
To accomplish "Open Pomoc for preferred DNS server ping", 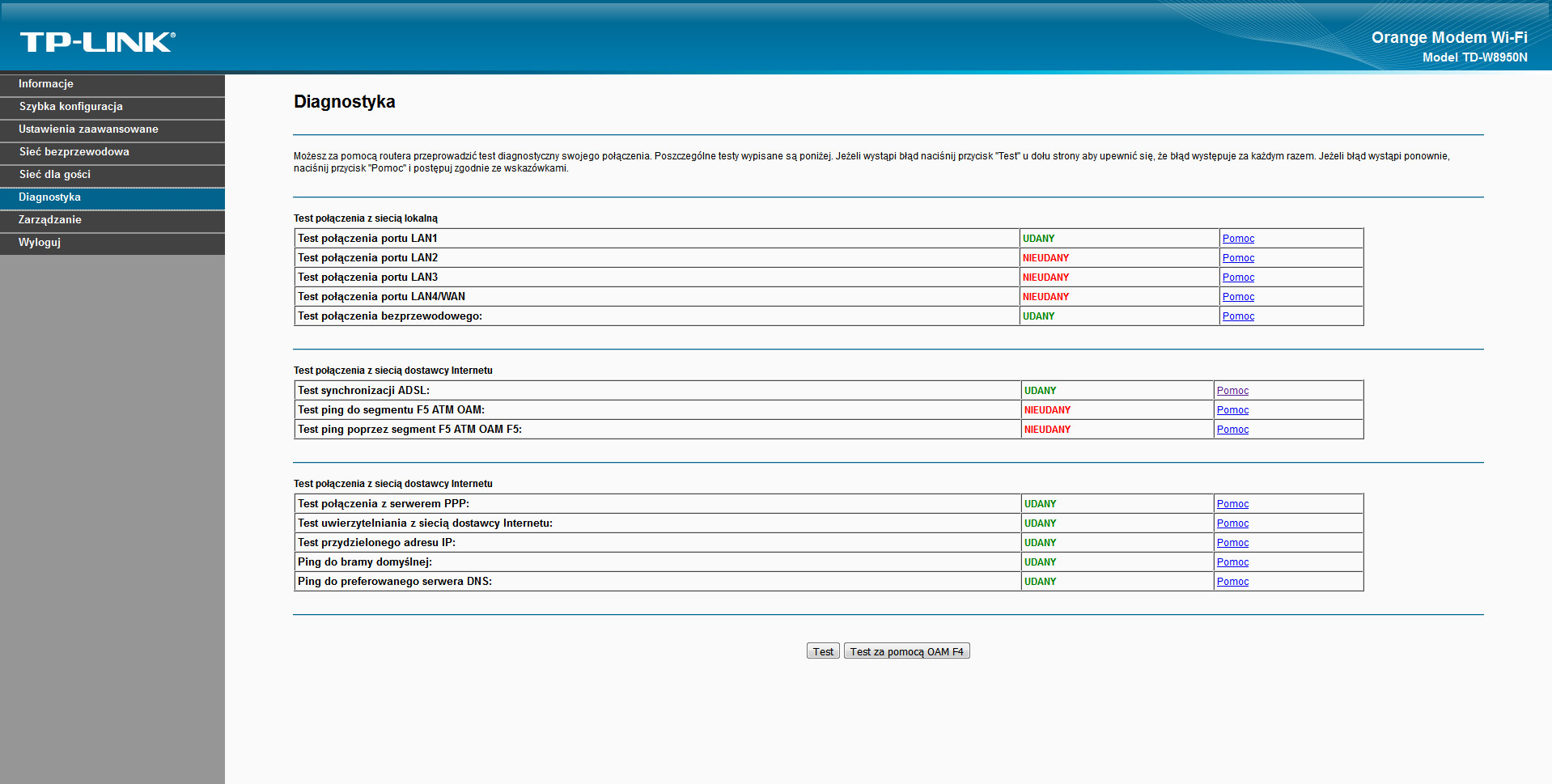I will pos(1232,582).
